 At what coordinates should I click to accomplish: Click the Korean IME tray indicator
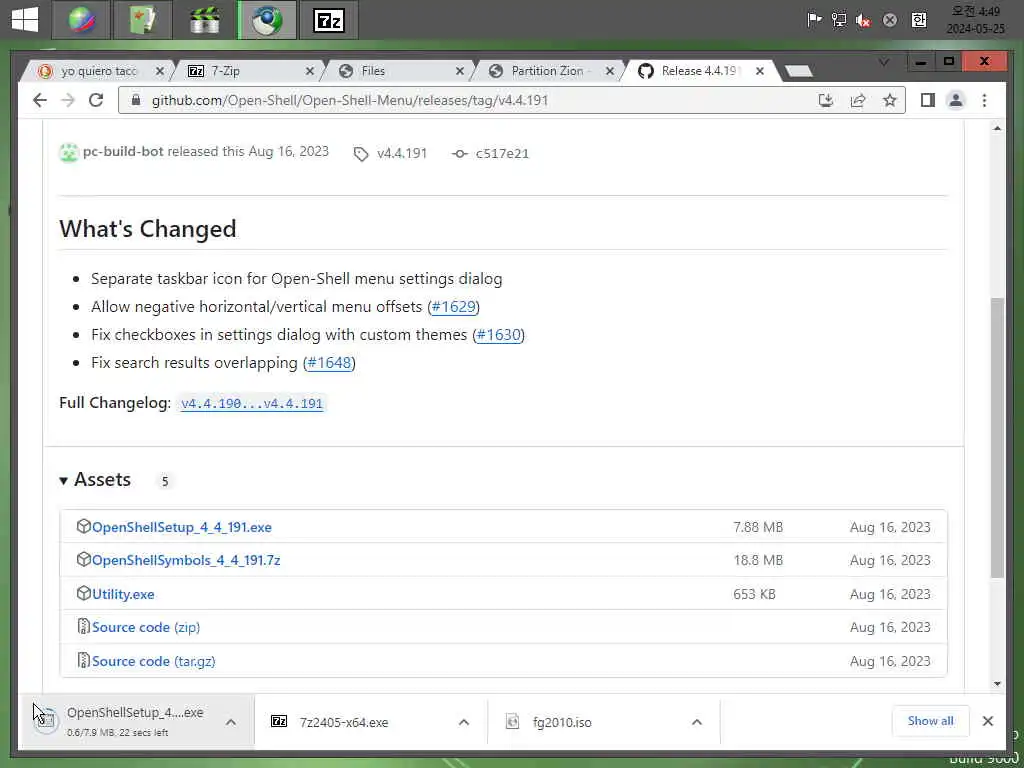pos(919,20)
